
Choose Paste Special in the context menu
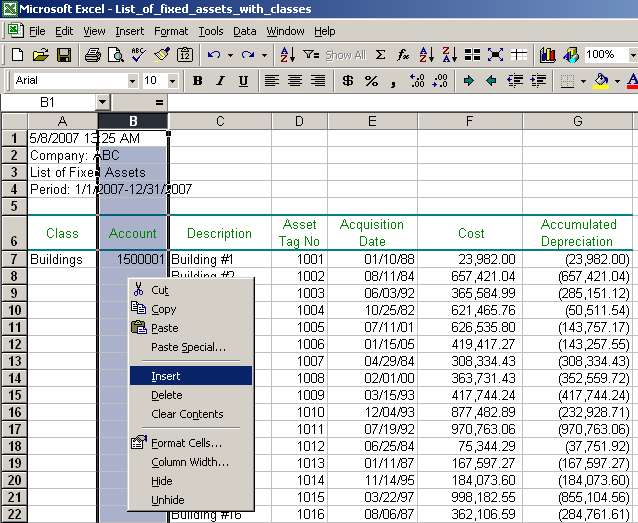click(x=191, y=347)
